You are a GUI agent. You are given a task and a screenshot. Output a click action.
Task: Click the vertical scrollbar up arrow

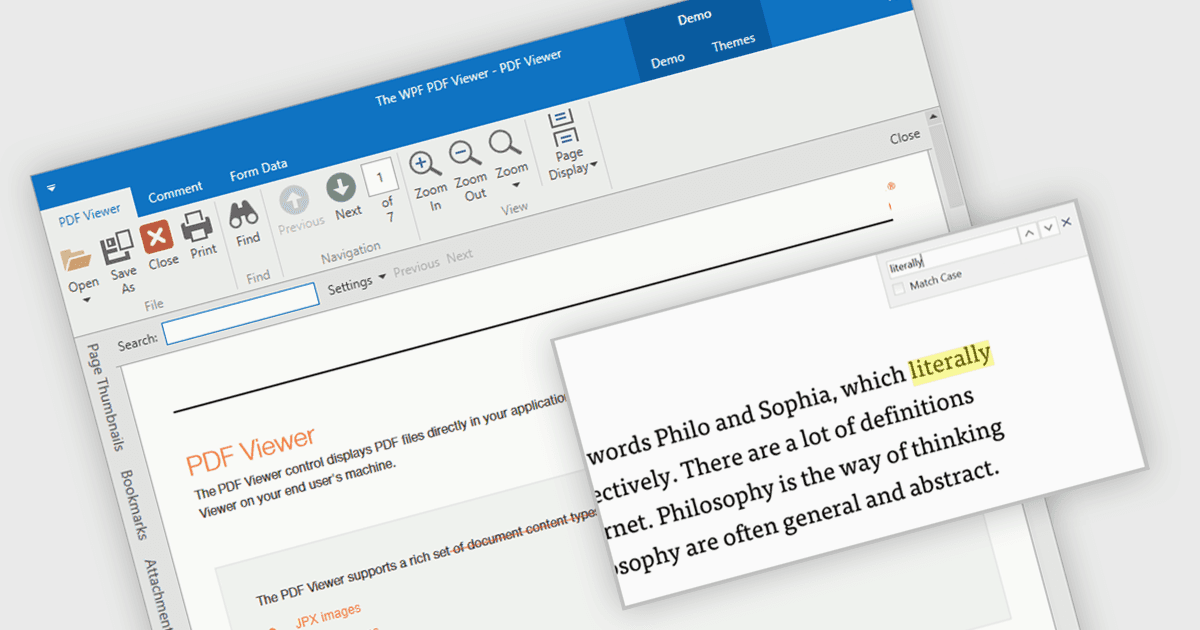[933, 118]
